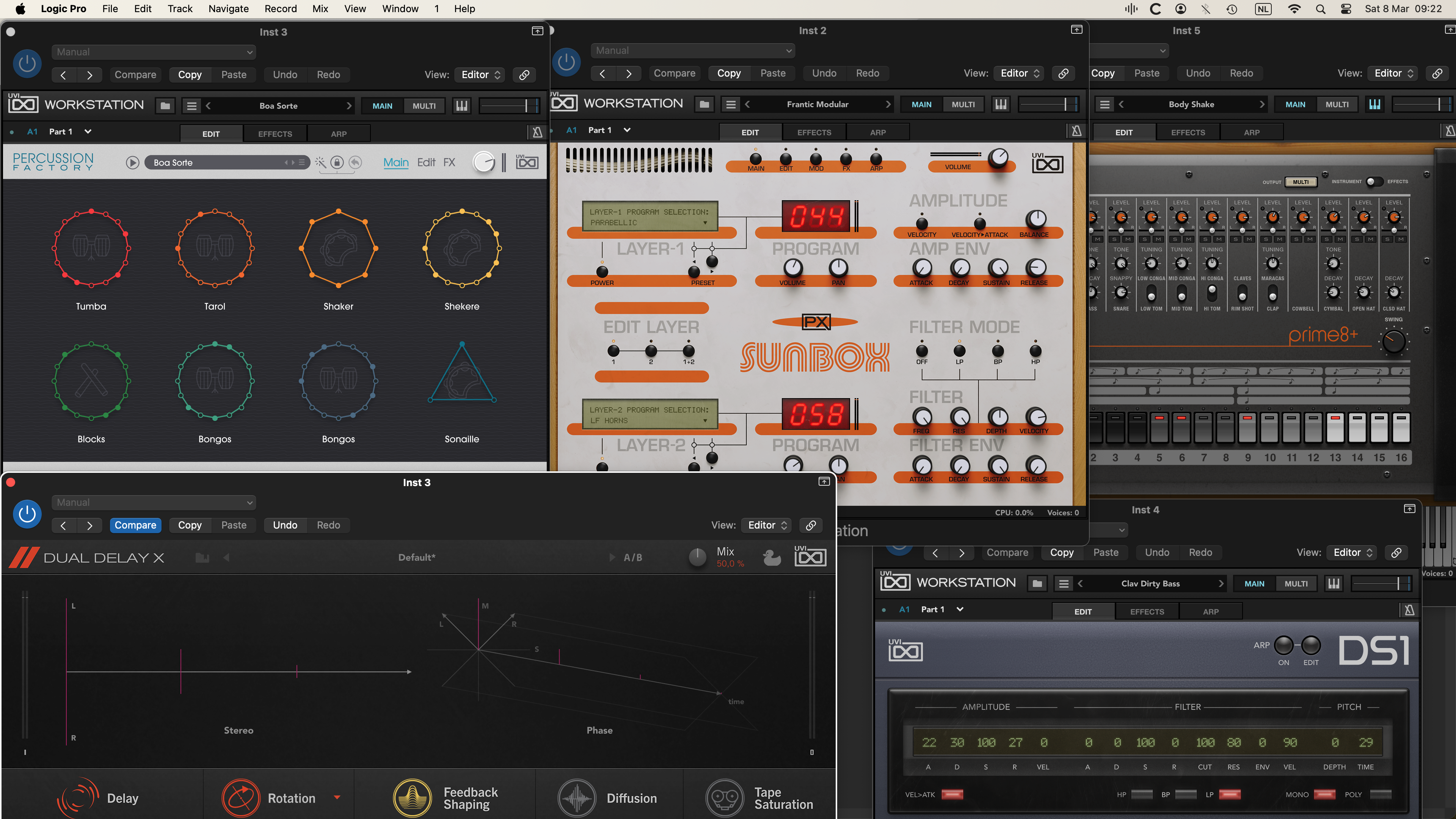Select the Shekere percussion pad

462,248
